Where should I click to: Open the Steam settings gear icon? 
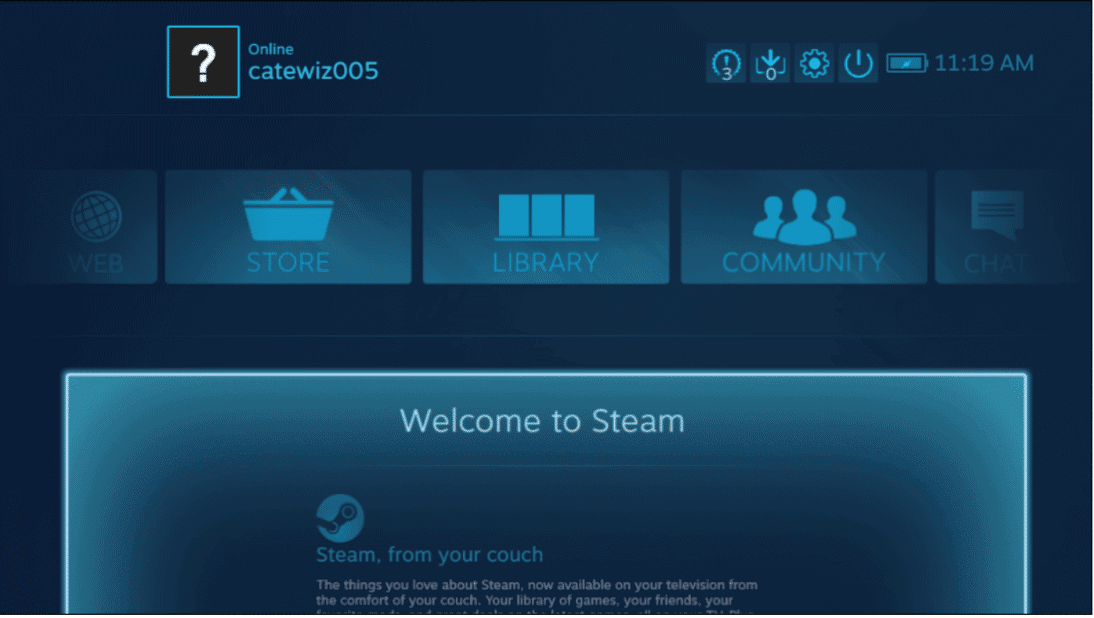[x=813, y=63]
